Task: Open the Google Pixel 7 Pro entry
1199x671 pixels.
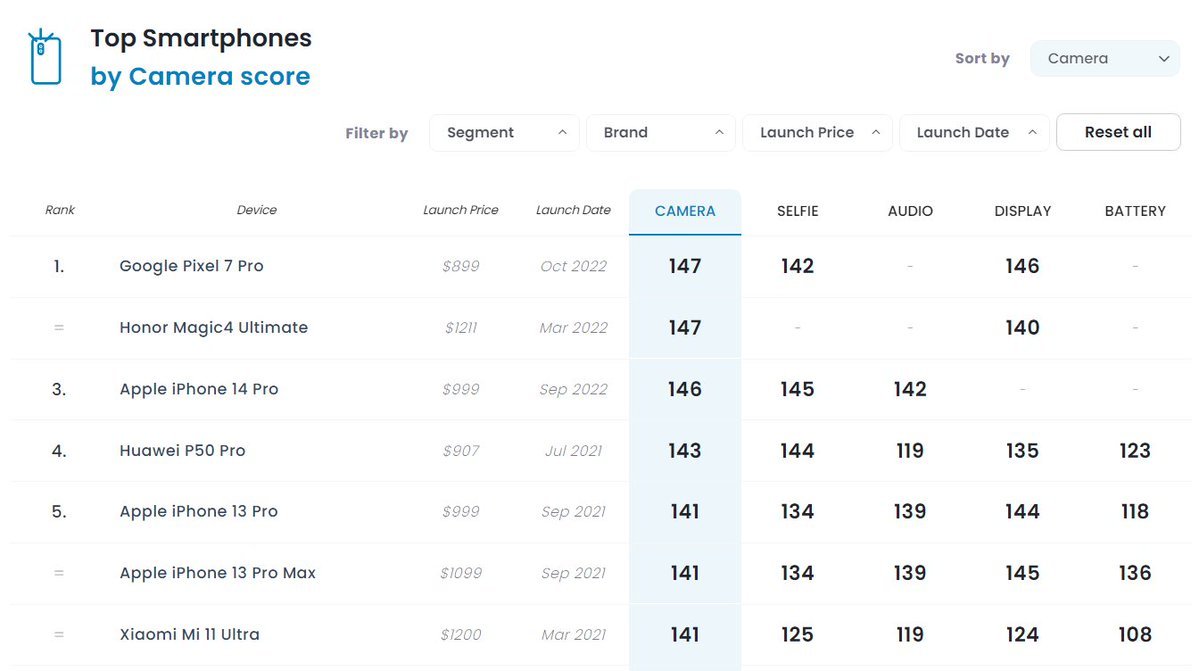Action: 191,266
